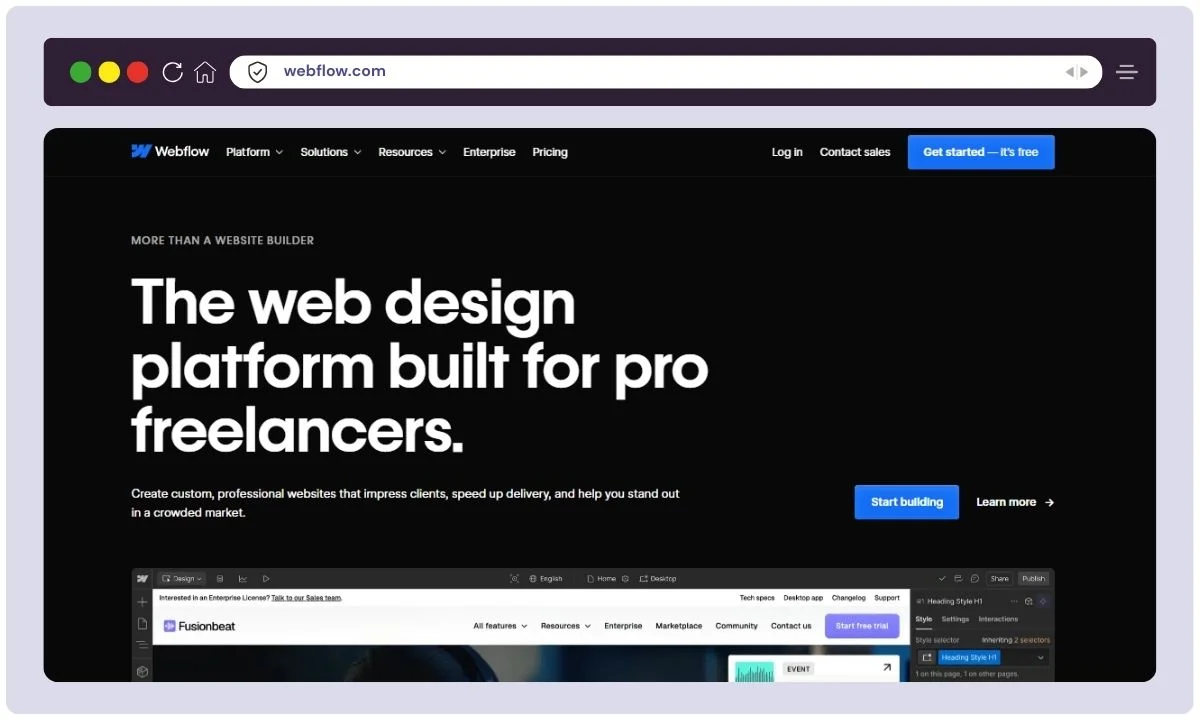Open the Pricing page
This screenshot has width=1200, height=720.
tap(550, 152)
